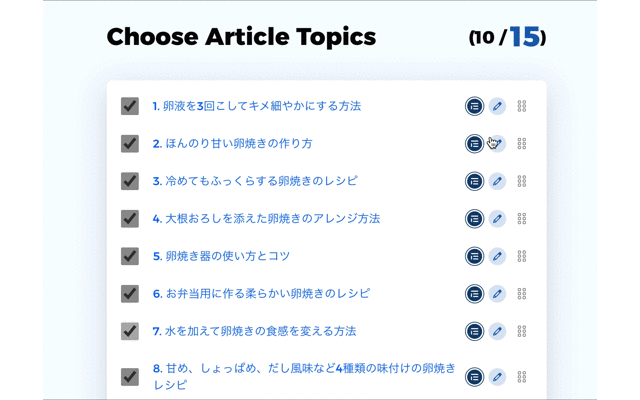Click pencil edit icon for topic 1
The image size is (640, 400).
497,106
